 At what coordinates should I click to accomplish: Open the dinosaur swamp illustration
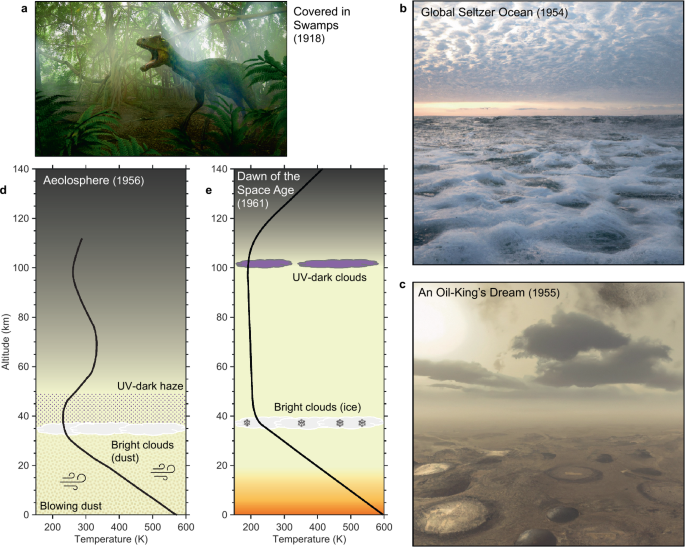tap(161, 79)
